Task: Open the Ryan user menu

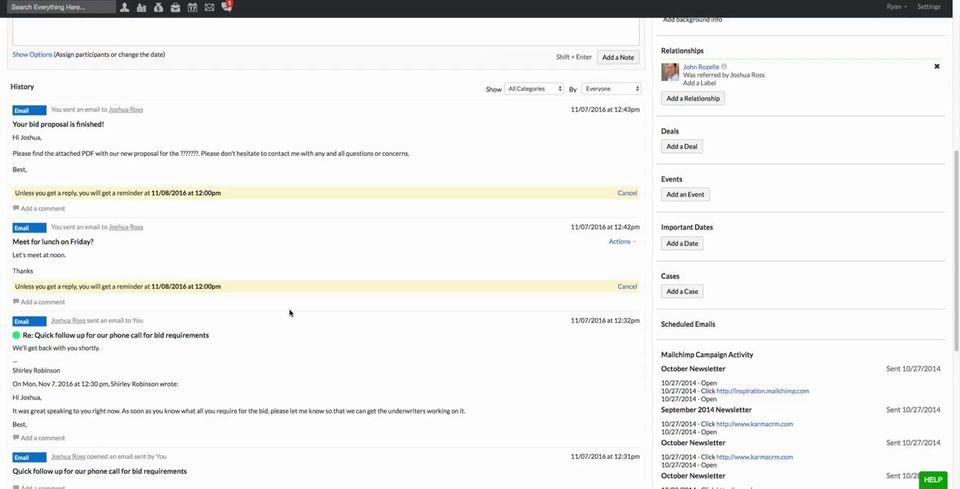Action: pyautogui.click(x=897, y=7)
